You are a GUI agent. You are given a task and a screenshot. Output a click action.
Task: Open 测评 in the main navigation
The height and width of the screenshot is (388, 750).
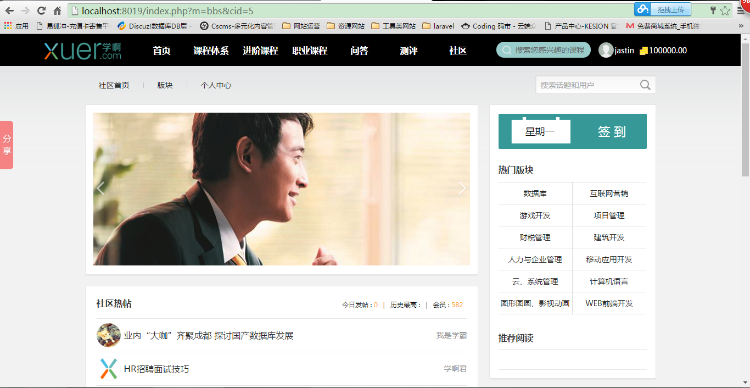click(408, 51)
